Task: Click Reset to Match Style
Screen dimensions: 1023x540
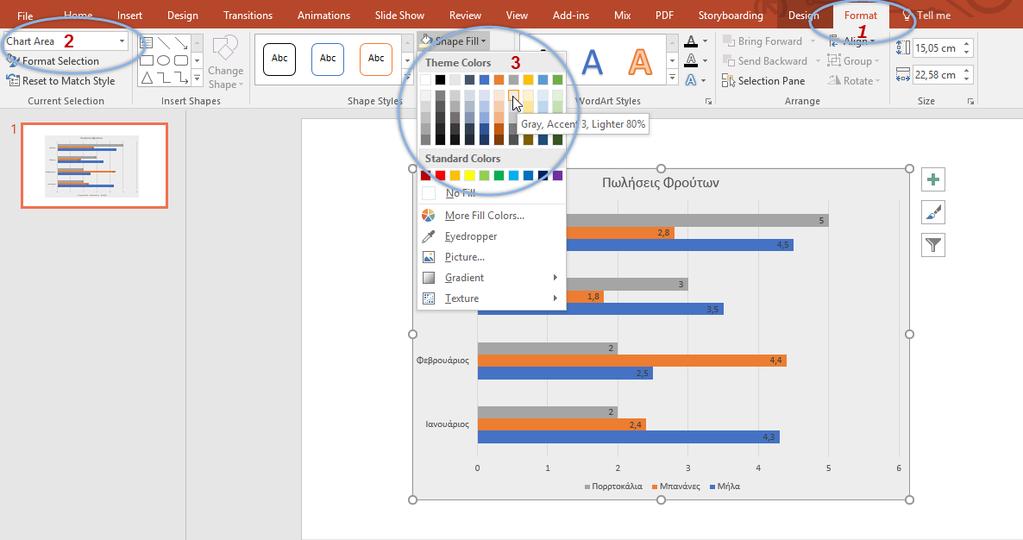Action: click(x=61, y=81)
